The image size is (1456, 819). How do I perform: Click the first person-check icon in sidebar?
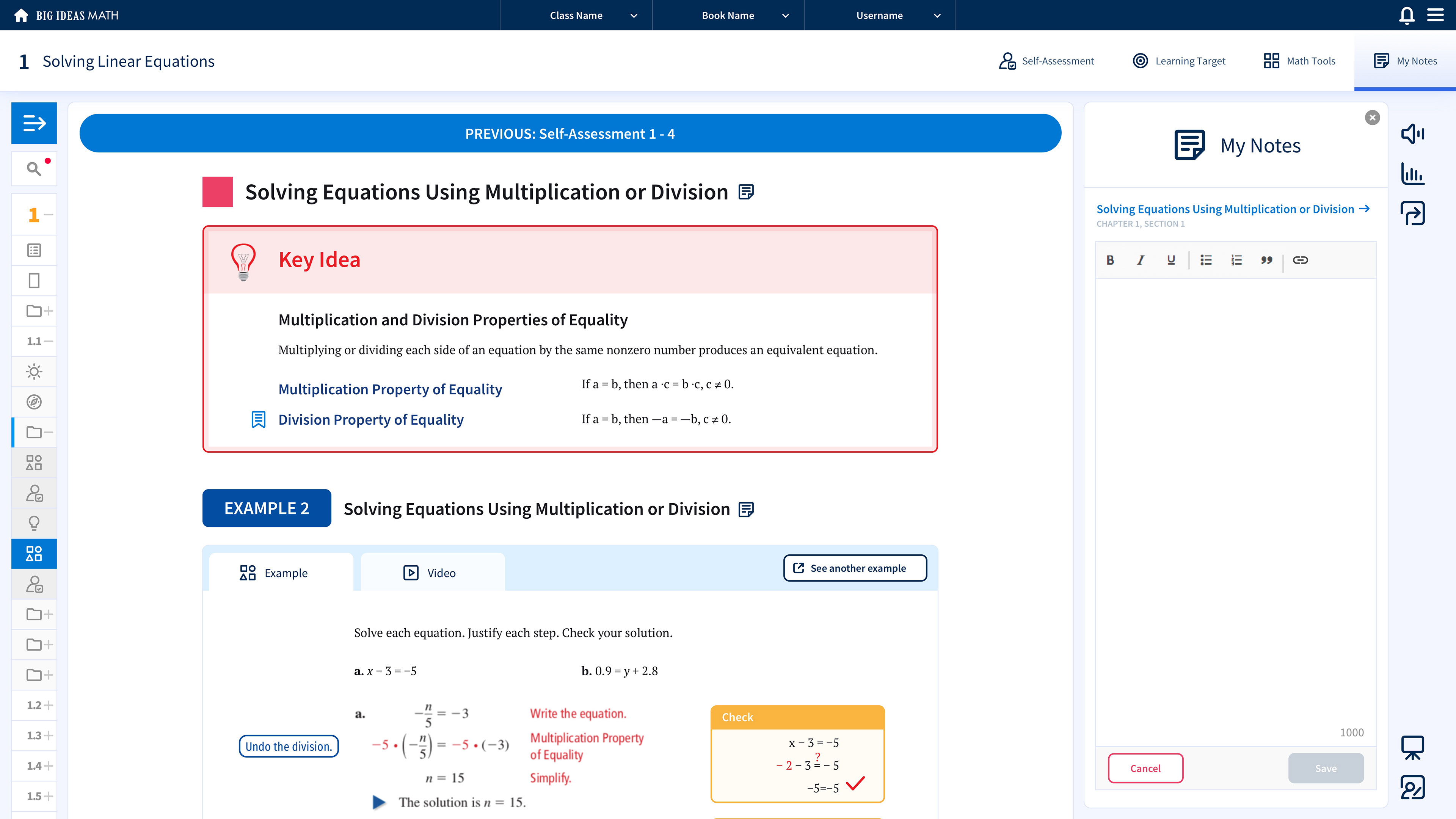pyautogui.click(x=34, y=493)
